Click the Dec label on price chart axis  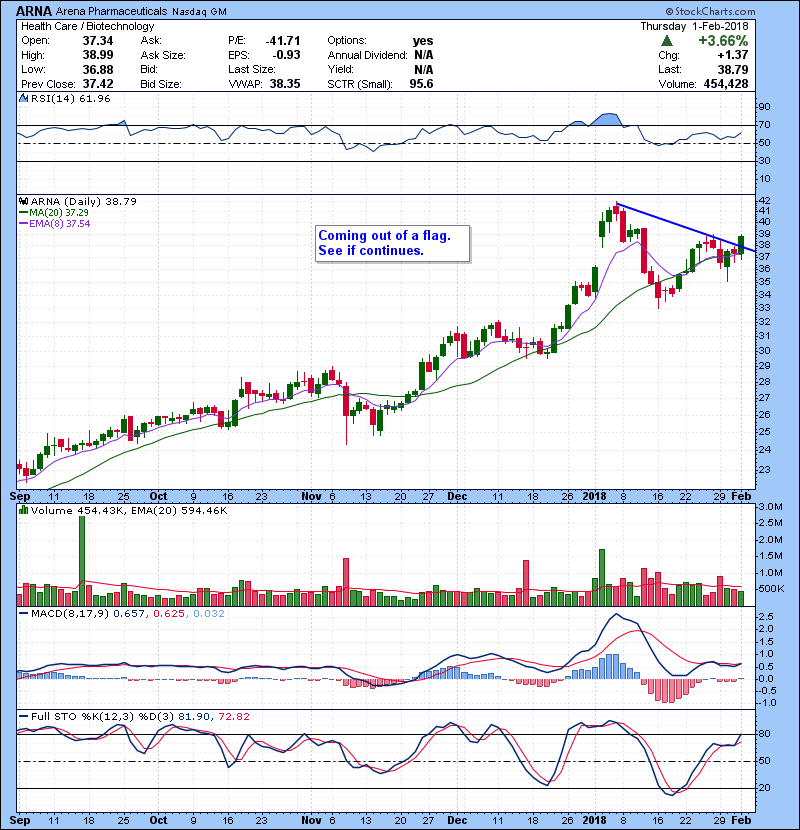(x=457, y=497)
